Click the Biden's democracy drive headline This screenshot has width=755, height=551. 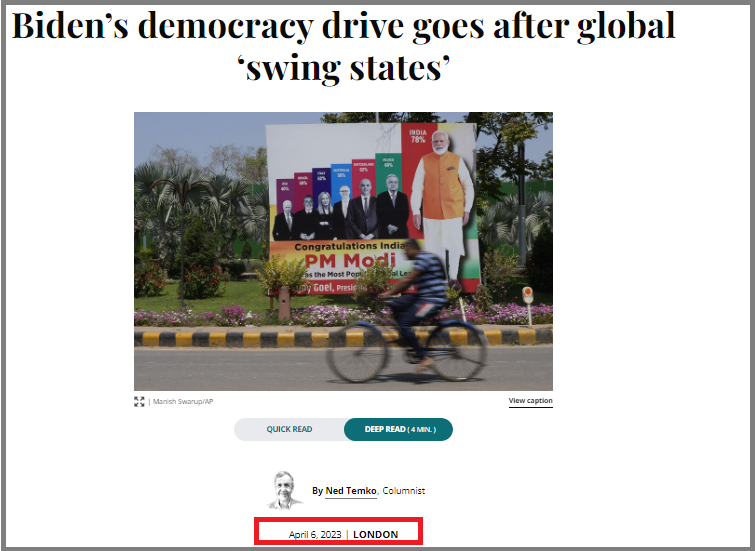point(343,26)
